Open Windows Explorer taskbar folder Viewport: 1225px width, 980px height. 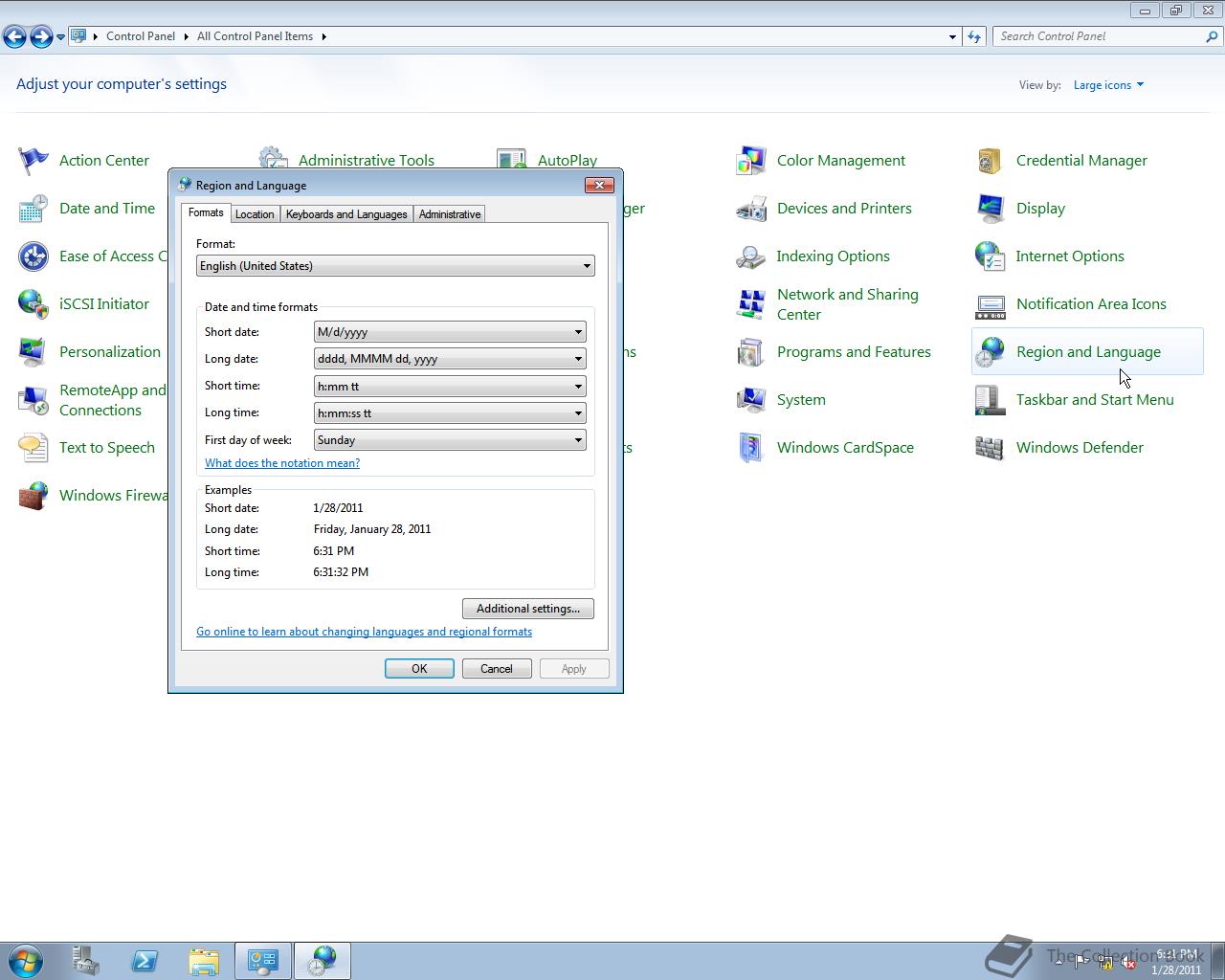tap(204, 961)
